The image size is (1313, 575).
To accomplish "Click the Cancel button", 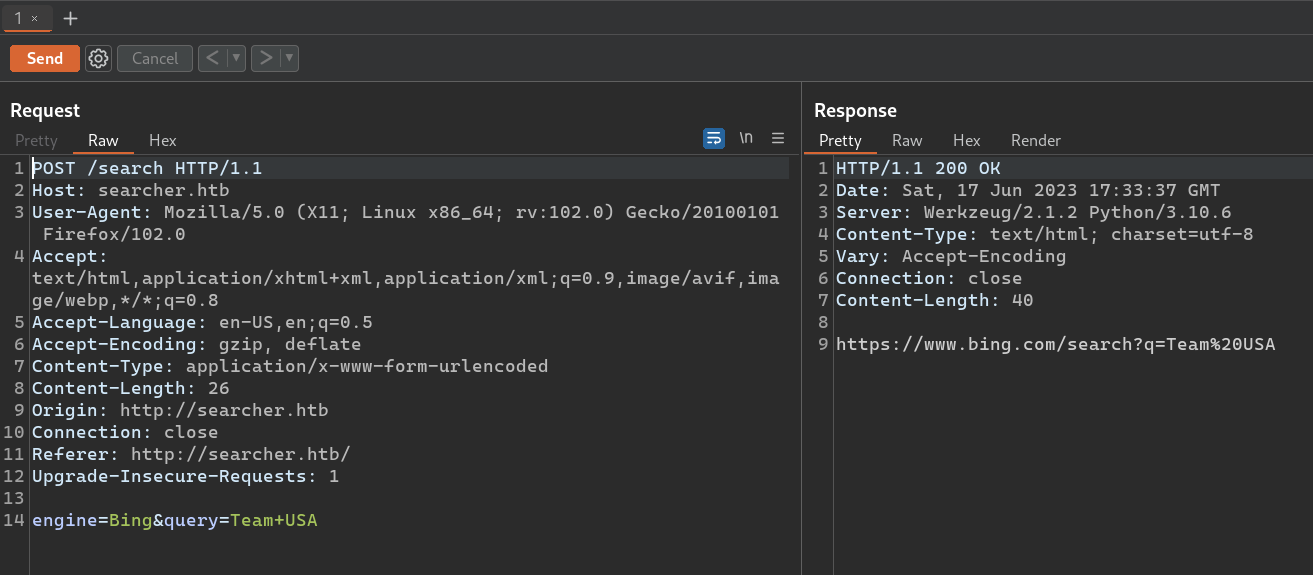I will (155, 58).
